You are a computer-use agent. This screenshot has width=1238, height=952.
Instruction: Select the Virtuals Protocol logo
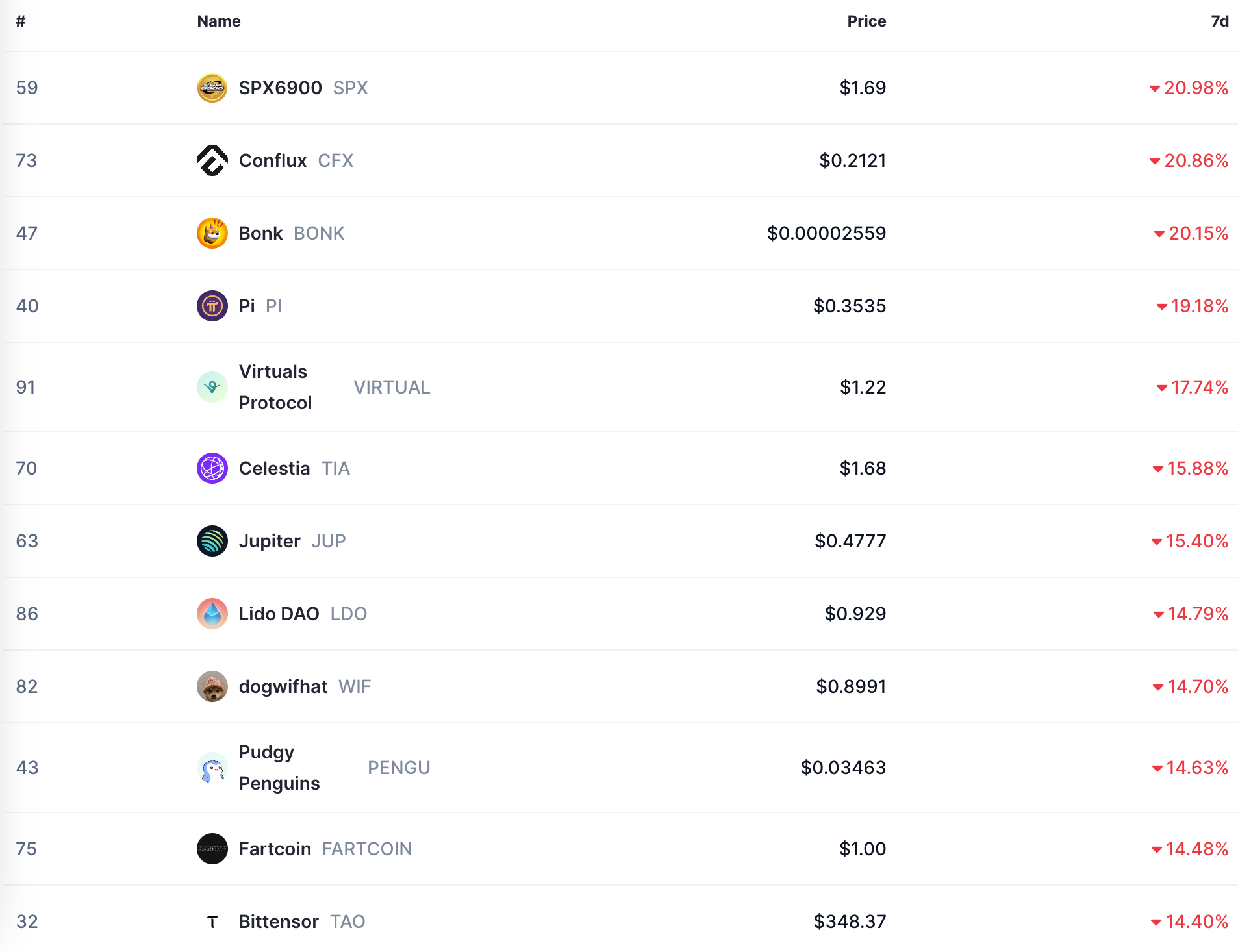(x=212, y=387)
